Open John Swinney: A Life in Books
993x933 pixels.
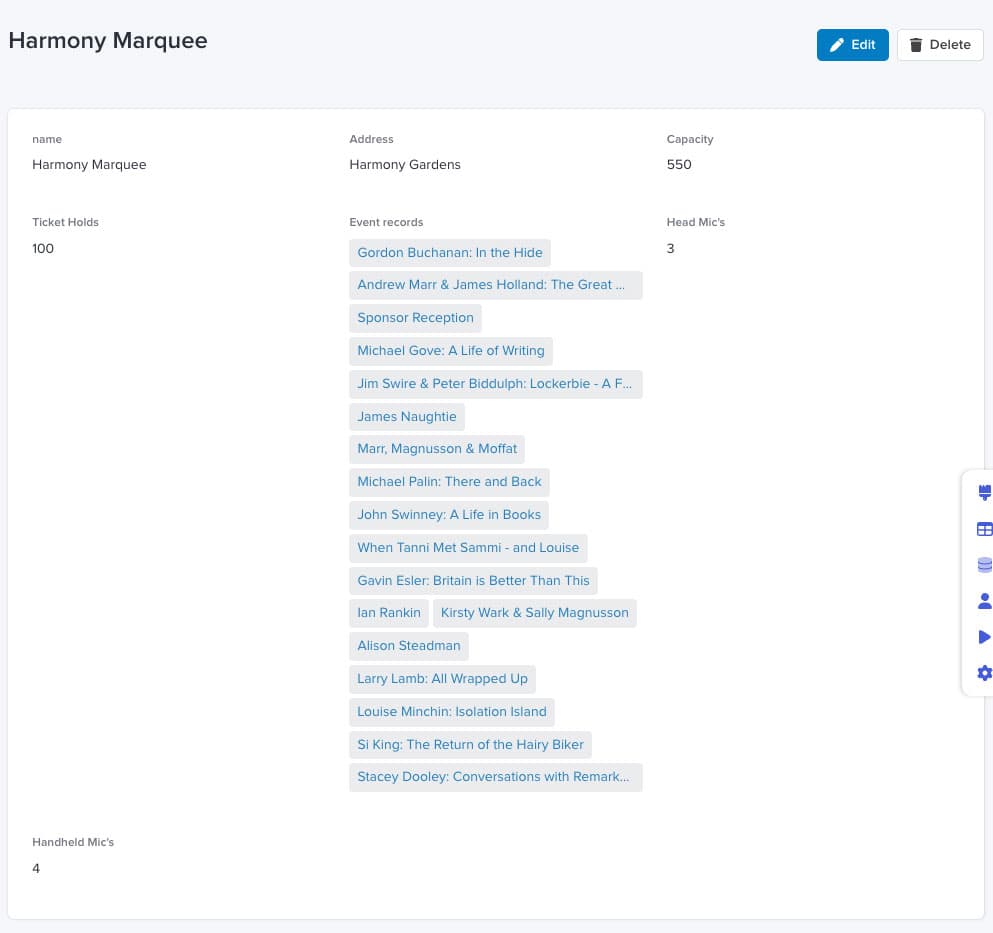pyautogui.click(x=449, y=515)
